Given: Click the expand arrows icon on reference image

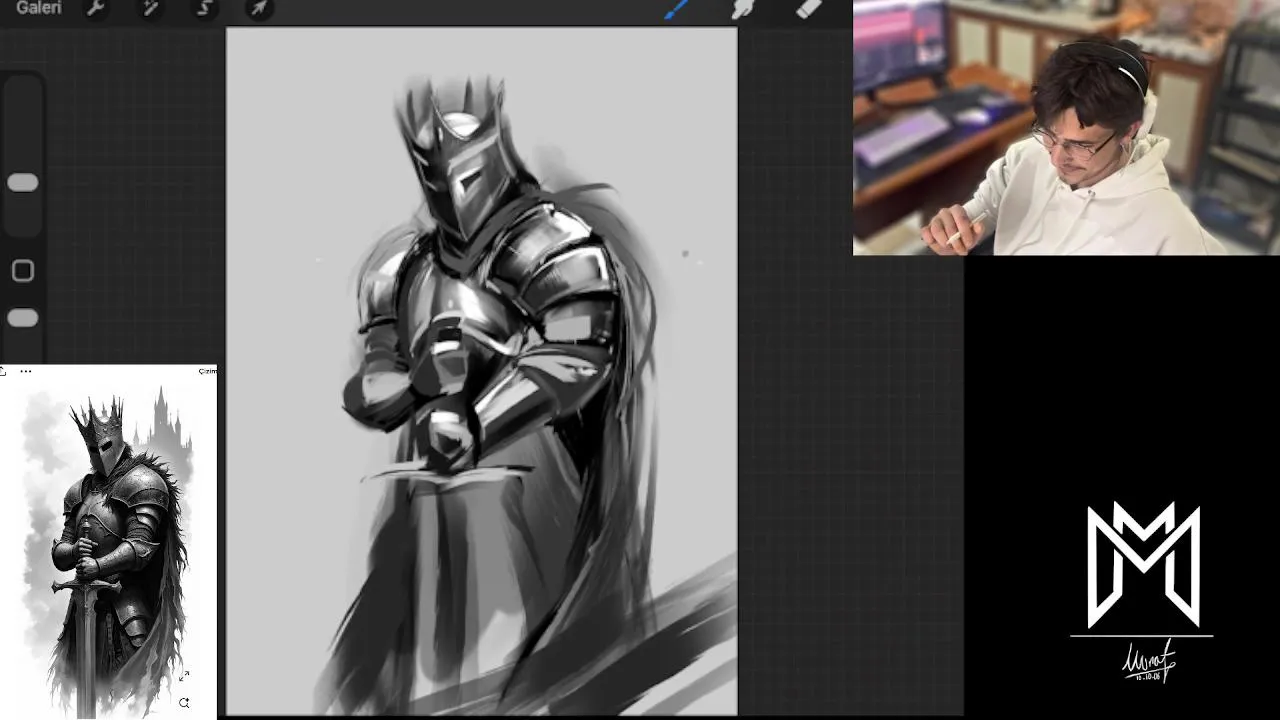Looking at the screenshot, I should click(184, 677).
